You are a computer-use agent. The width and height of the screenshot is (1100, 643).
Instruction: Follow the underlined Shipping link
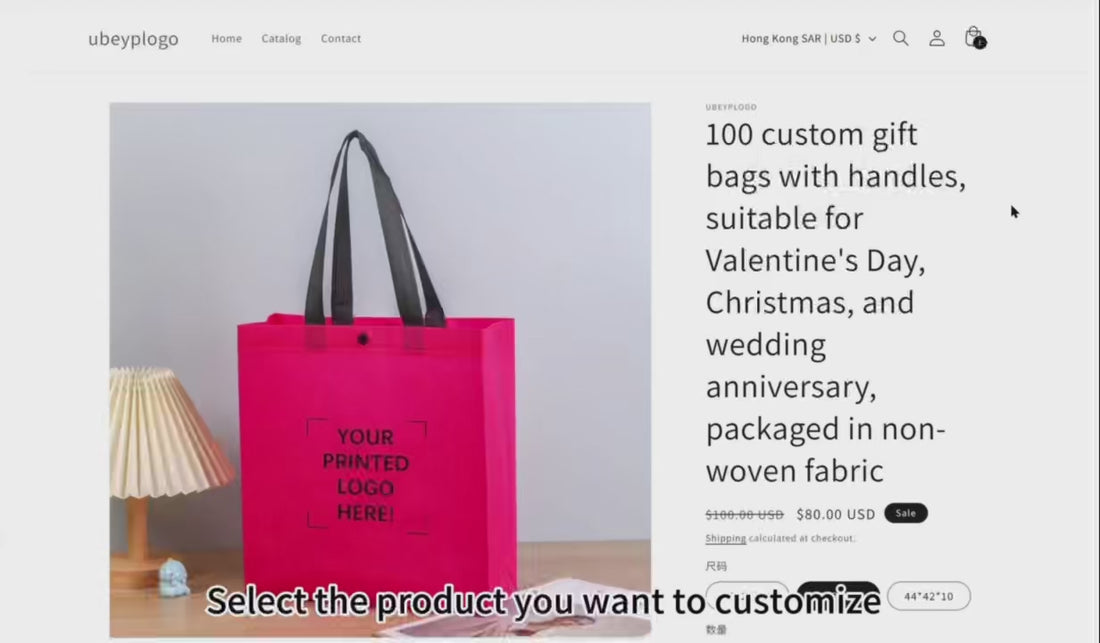coord(725,539)
